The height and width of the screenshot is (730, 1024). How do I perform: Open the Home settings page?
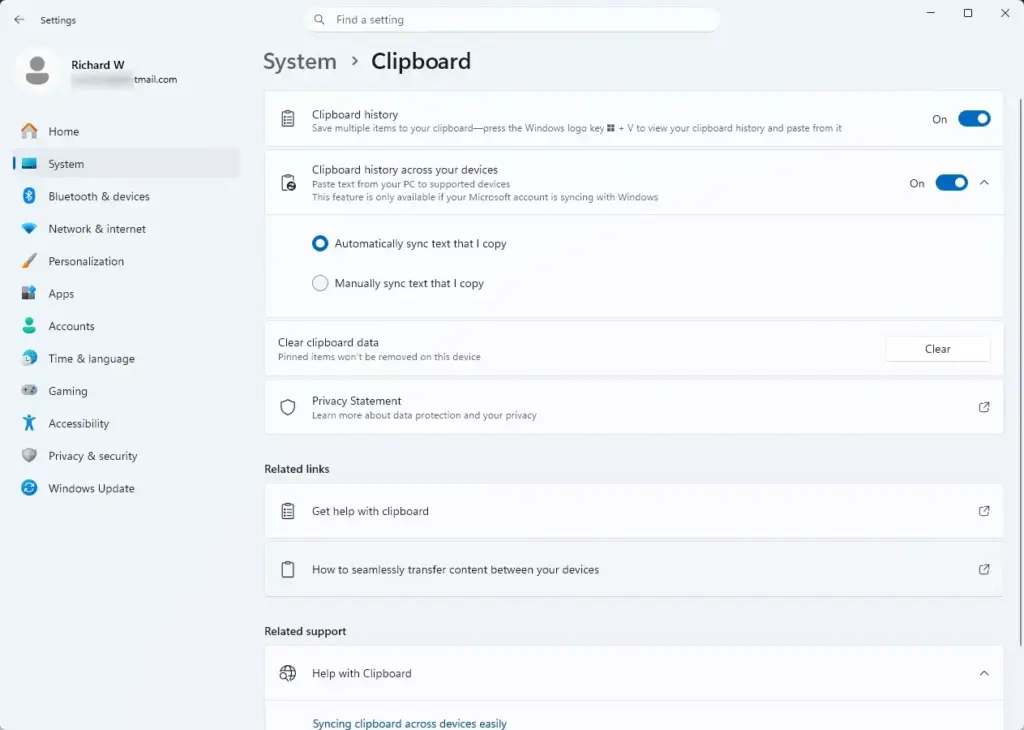(x=127, y=131)
